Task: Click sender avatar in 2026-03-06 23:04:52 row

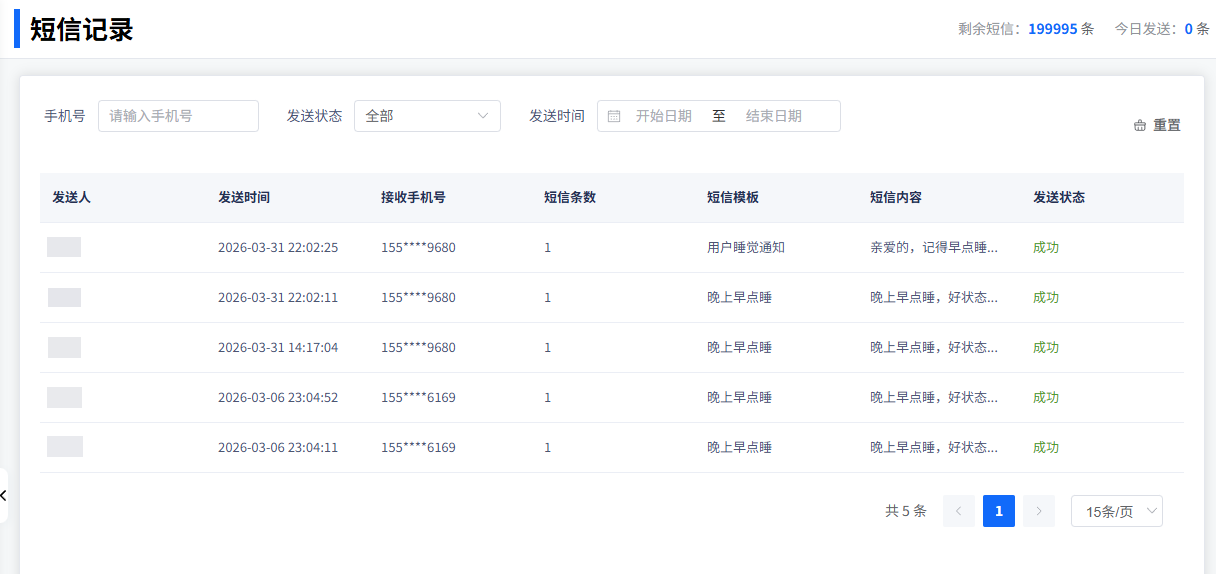Action: (65, 397)
